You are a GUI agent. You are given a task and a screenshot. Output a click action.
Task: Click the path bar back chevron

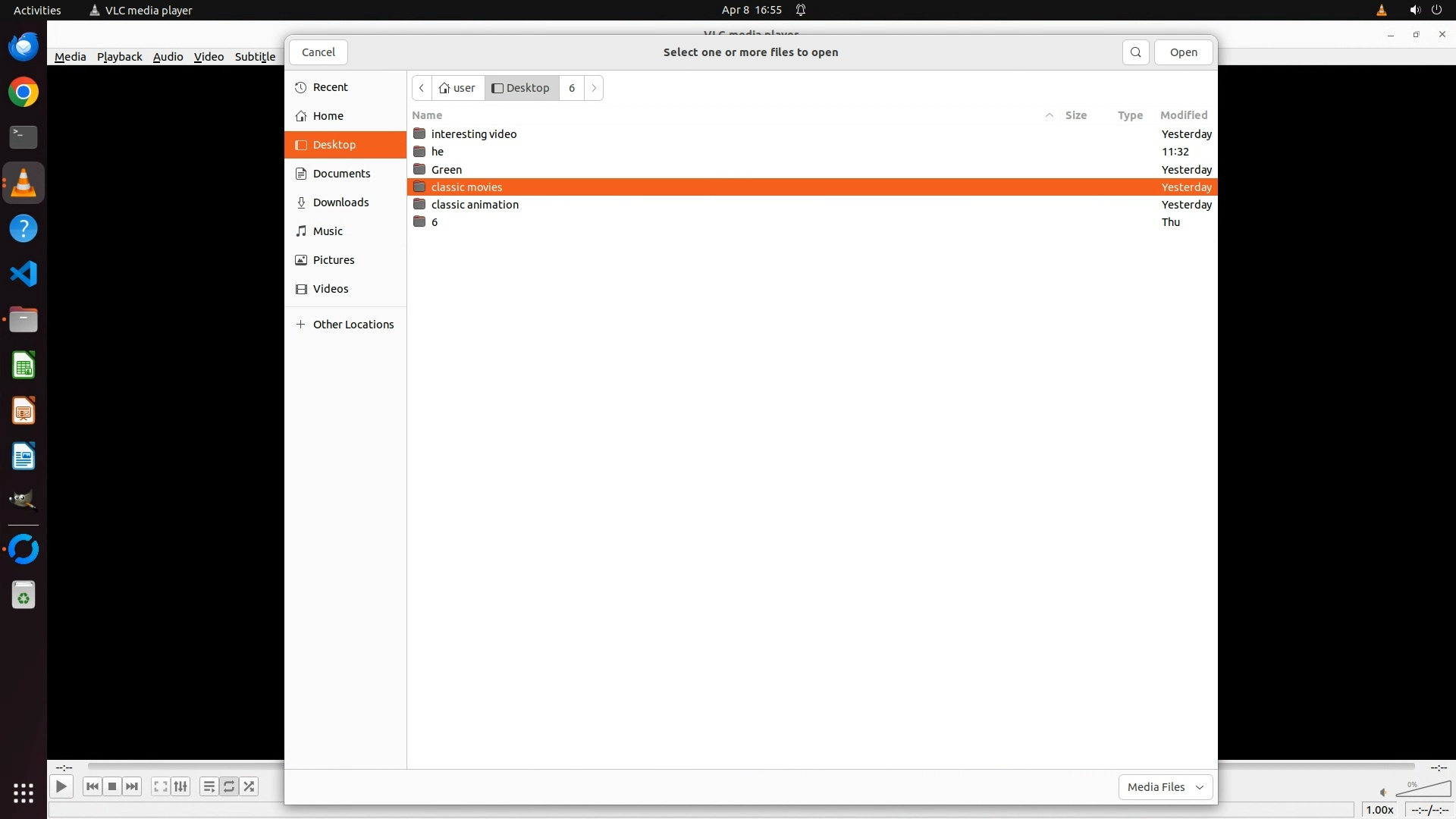[x=422, y=88]
